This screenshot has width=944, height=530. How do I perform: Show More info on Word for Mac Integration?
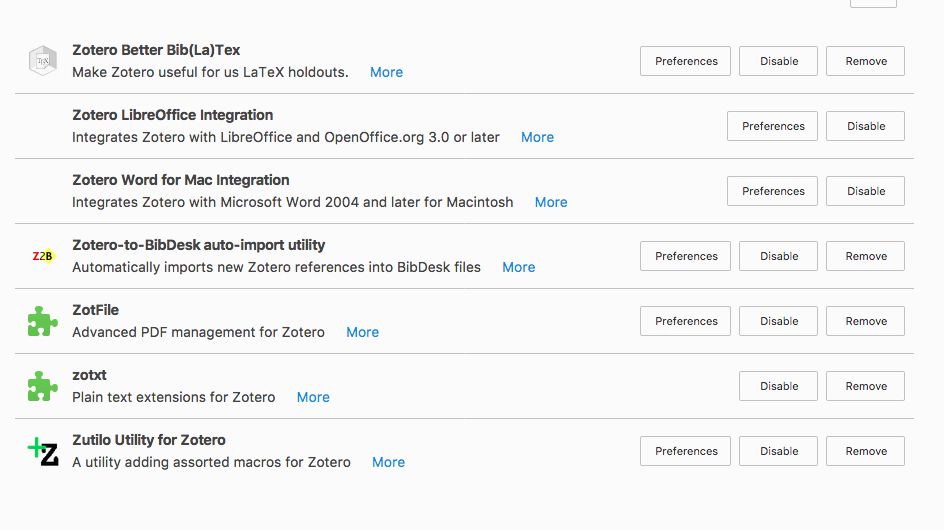(x=551, y=202)
